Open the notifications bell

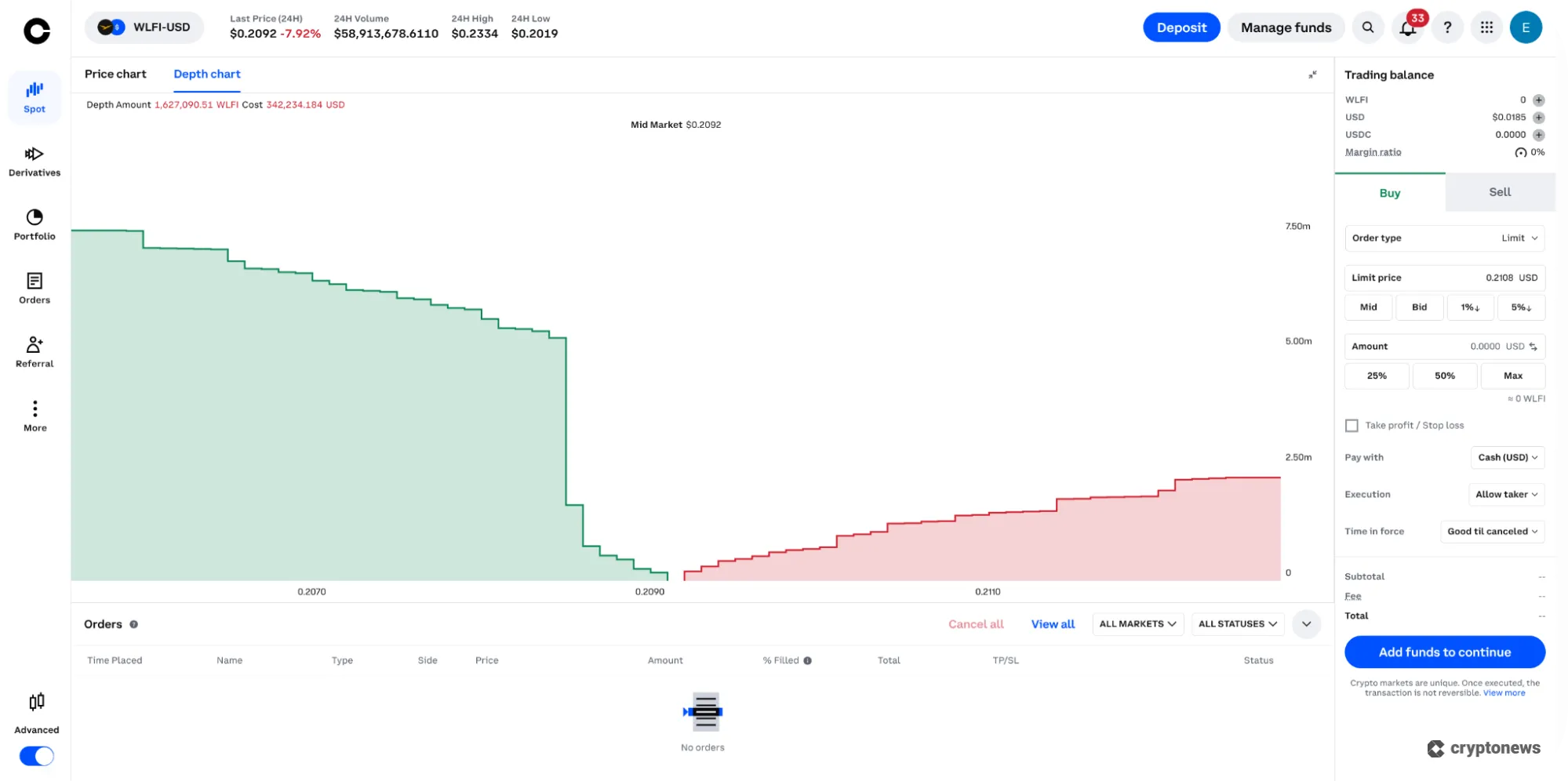pyautogui.click(x=1406, y=27)
